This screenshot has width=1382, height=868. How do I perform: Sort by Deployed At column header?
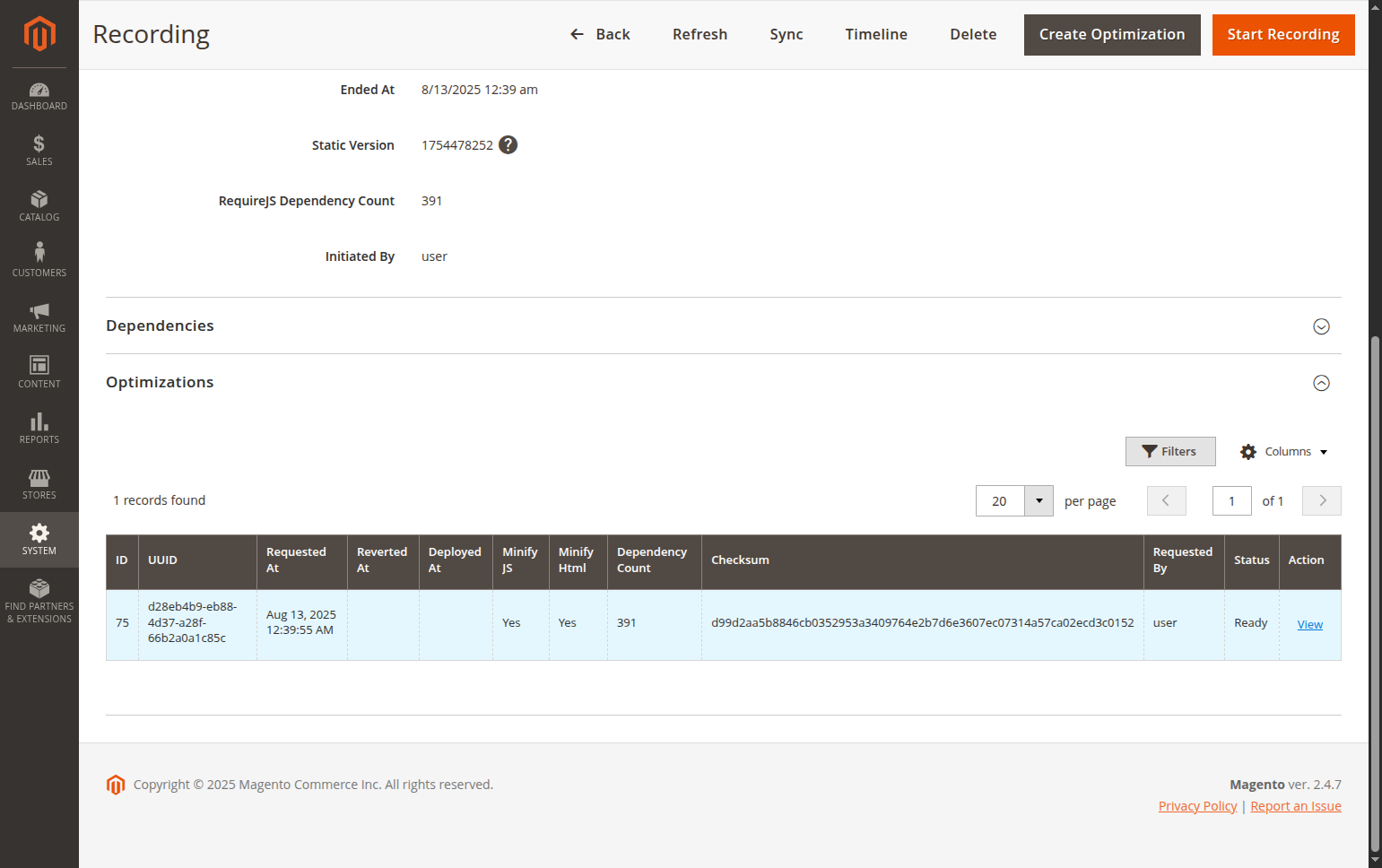(456, 560)
